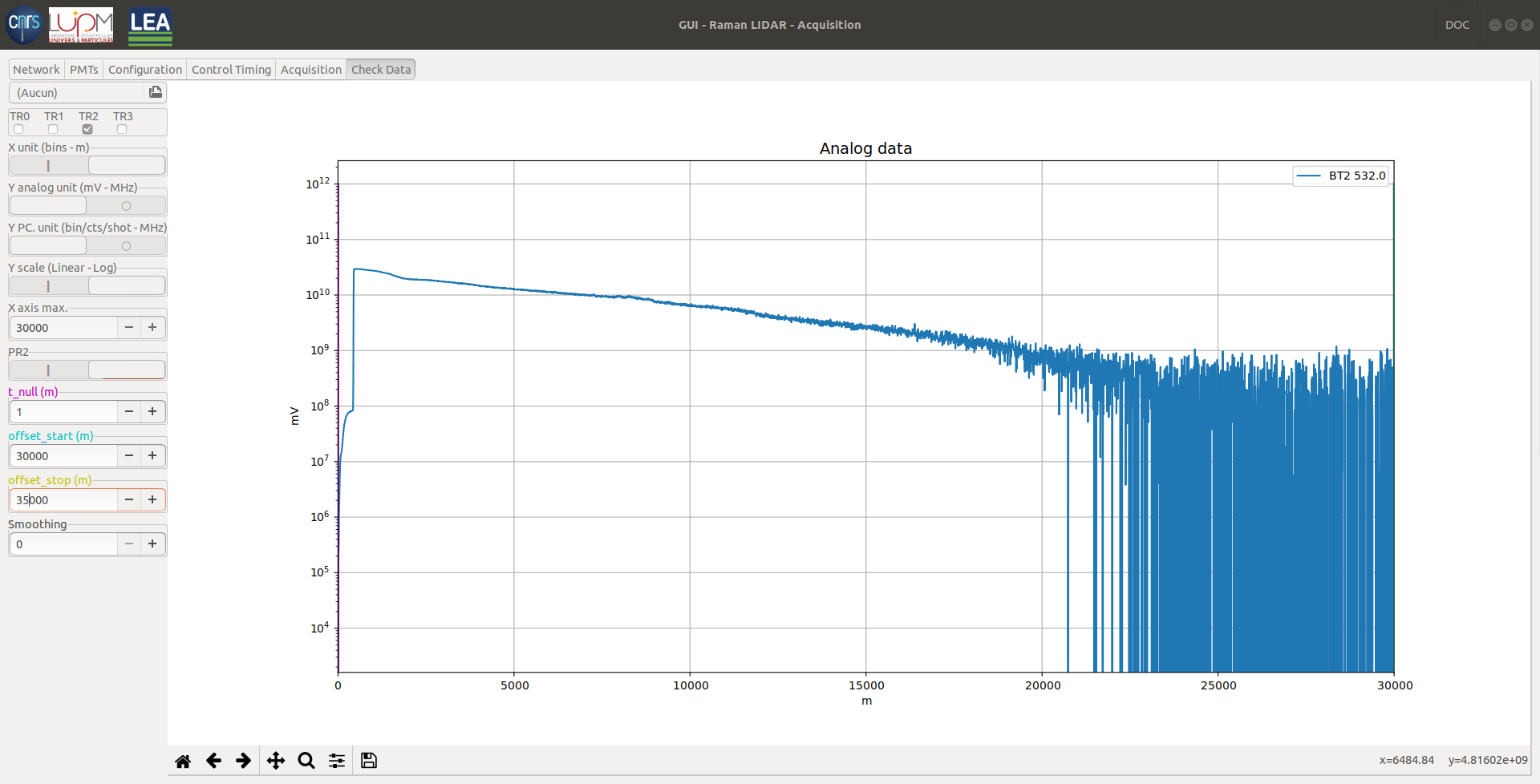
Task: Click the file open icon beside (Aucun)
Action: (156, 92)
